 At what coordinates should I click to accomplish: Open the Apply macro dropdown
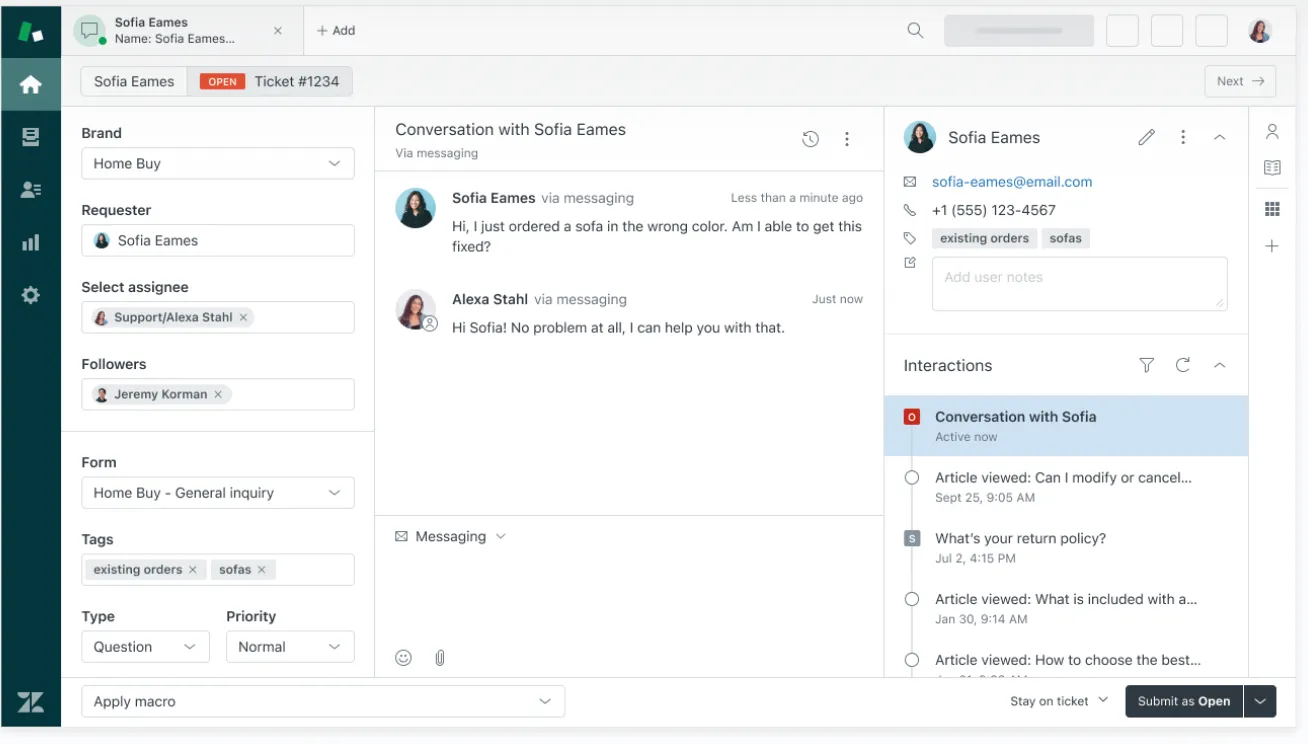[x=323, y=701]
